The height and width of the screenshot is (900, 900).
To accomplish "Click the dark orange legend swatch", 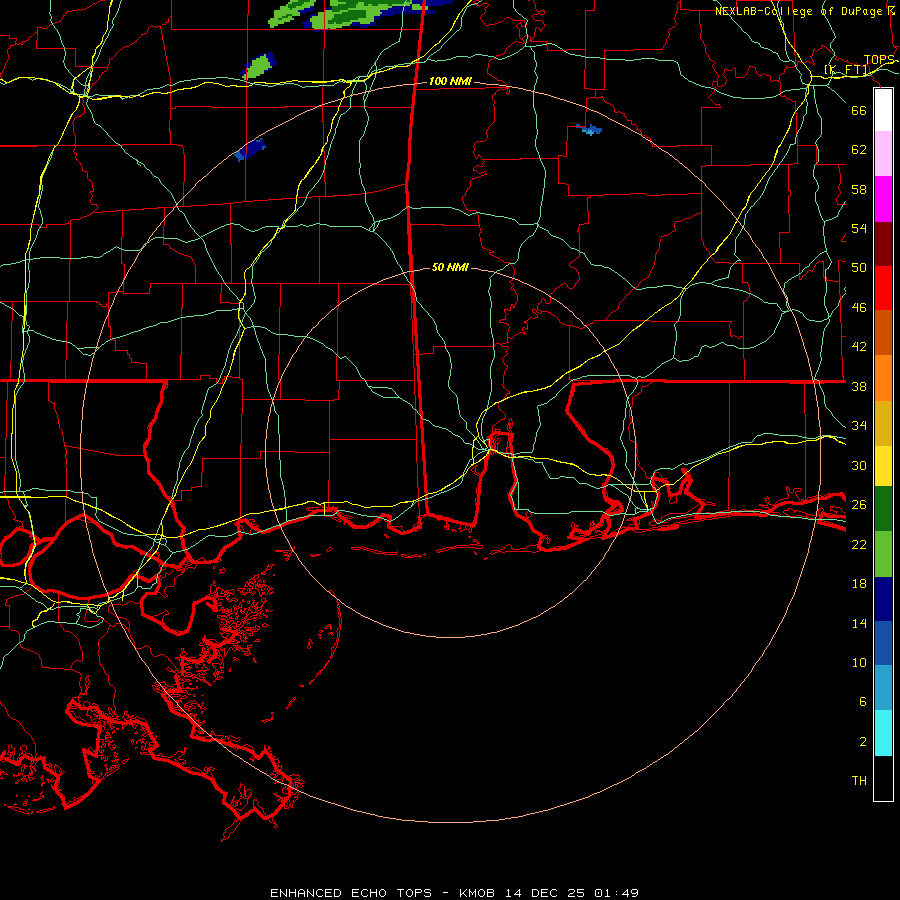I will [x=883, y=332].
